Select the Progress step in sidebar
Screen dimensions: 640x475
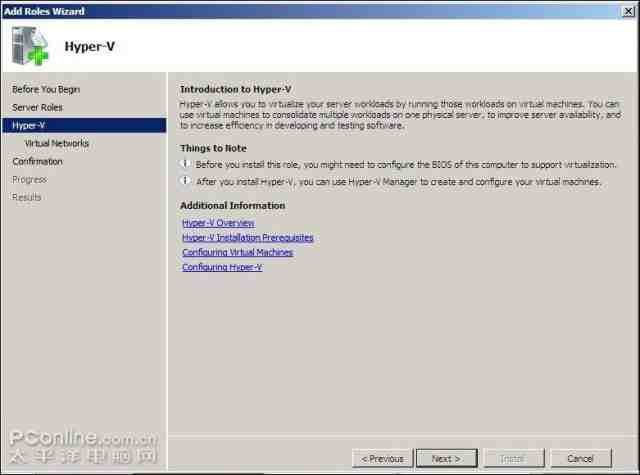tap(29, 179)
